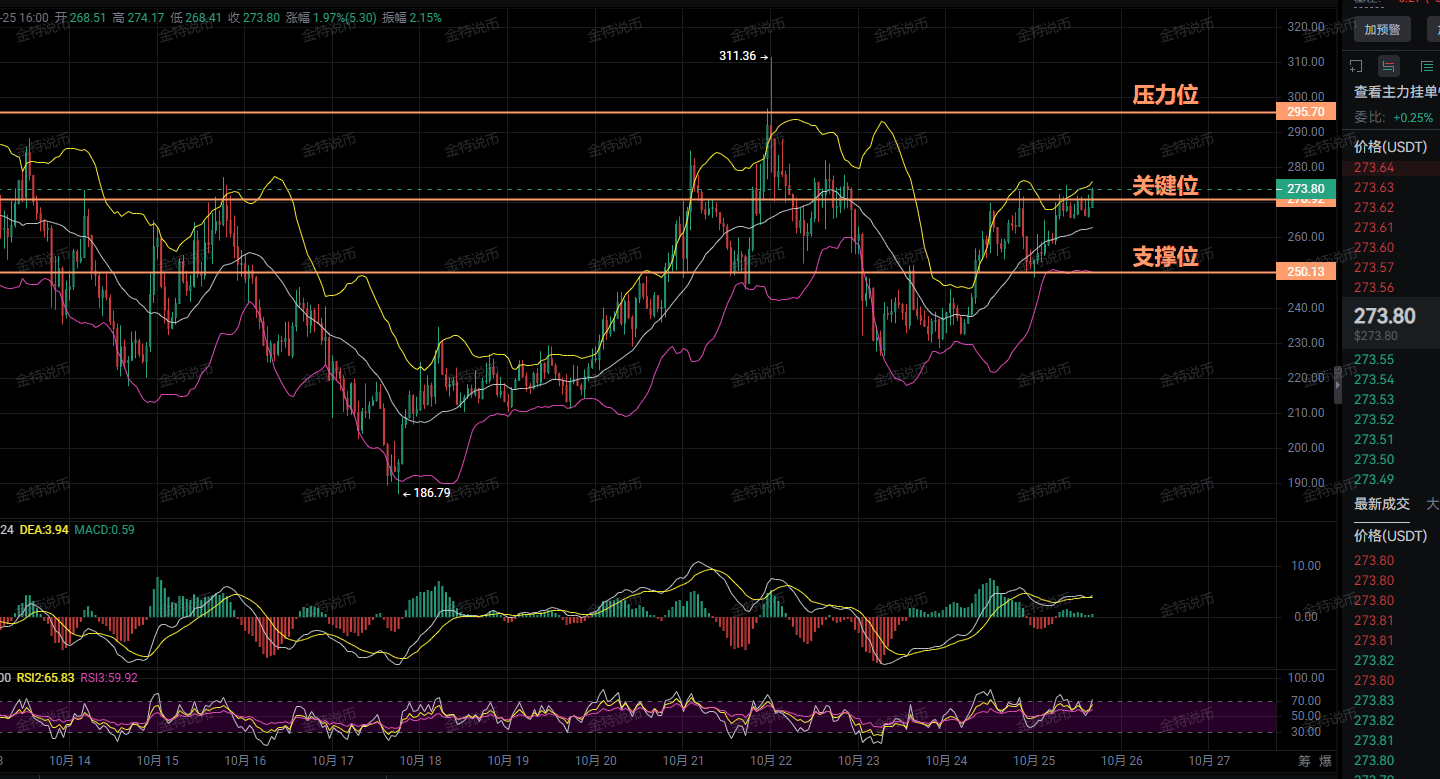
Task: Open 查看主力挂单 link
Action: pyautogui.click(x=1395, y=92)
